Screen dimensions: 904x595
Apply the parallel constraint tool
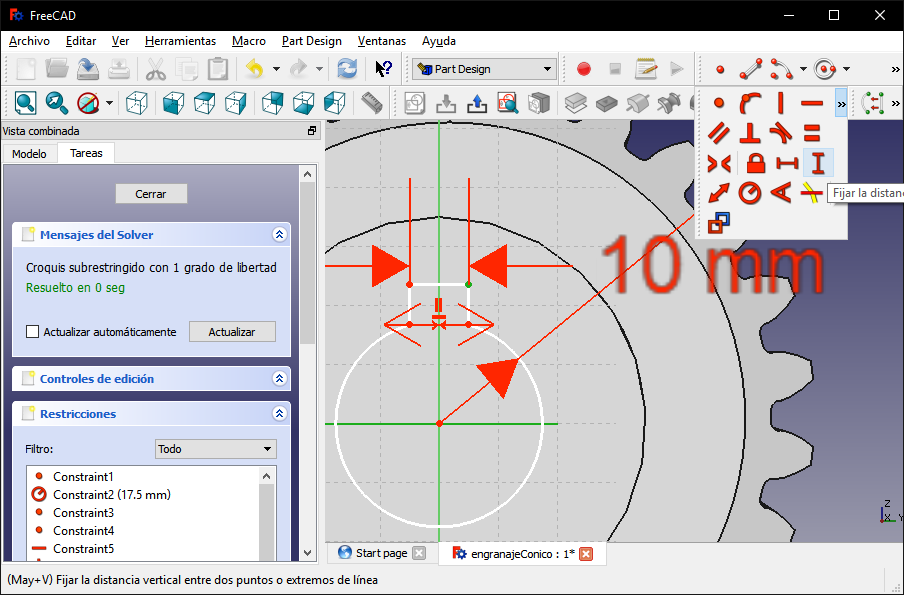click(x=718, y=133)
